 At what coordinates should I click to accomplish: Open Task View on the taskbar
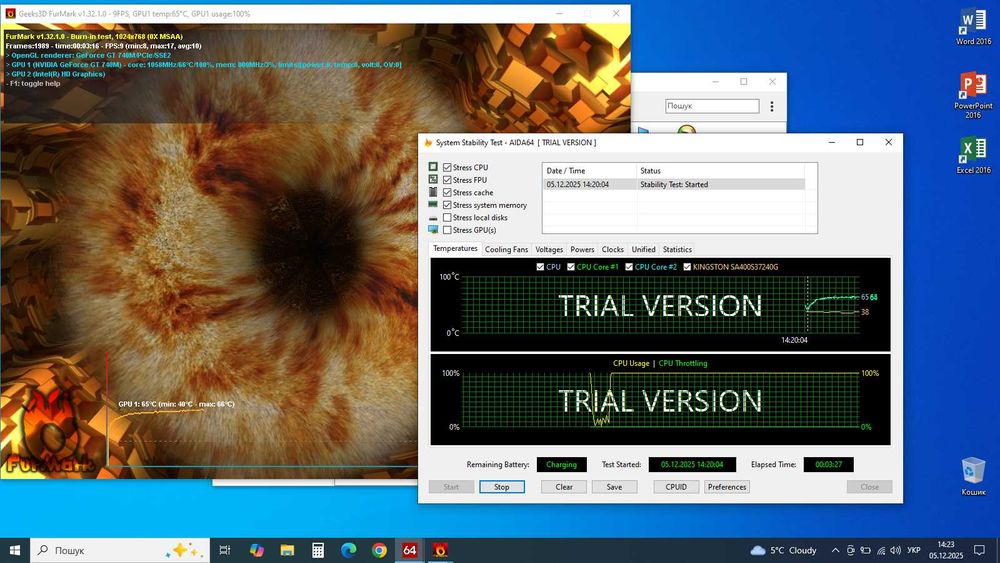[224, 550]
